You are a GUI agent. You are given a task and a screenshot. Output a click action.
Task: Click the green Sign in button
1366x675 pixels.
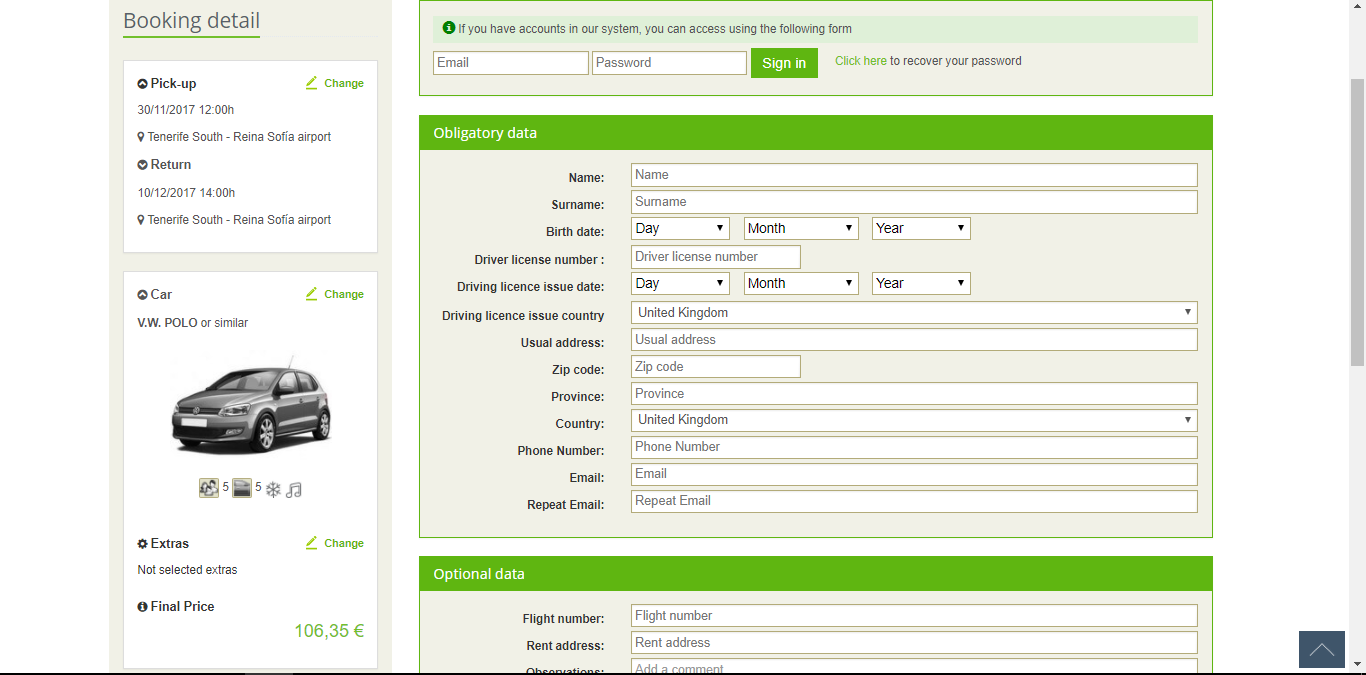(784, 63)
